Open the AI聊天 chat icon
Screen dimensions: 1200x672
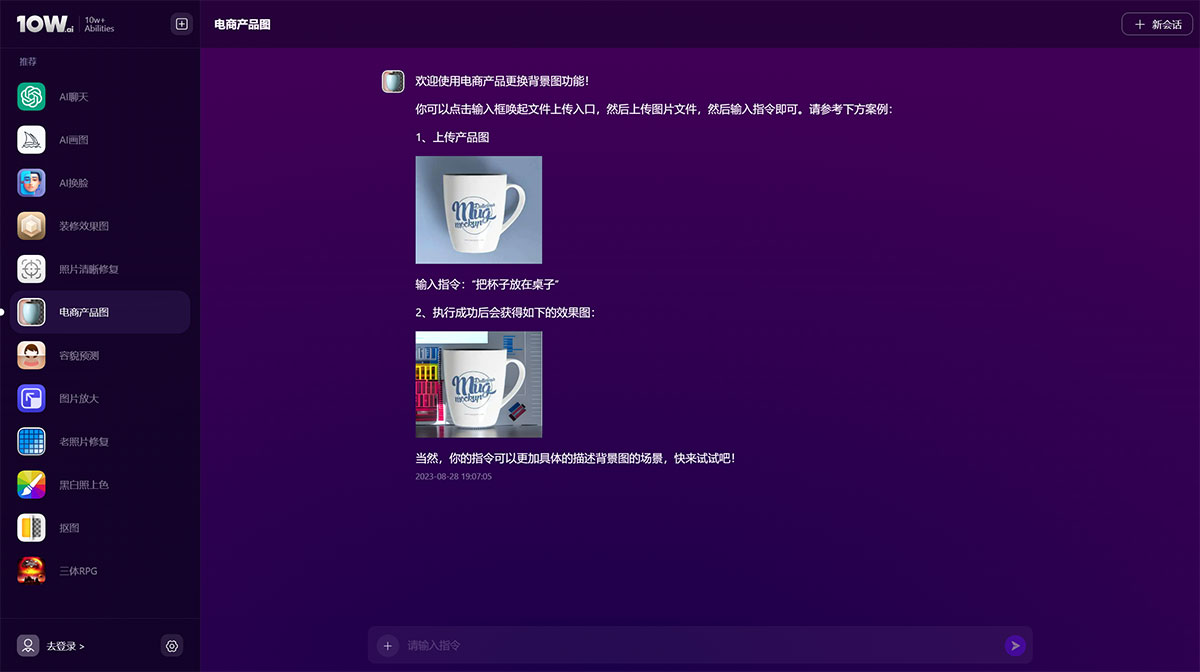[31, 97]
